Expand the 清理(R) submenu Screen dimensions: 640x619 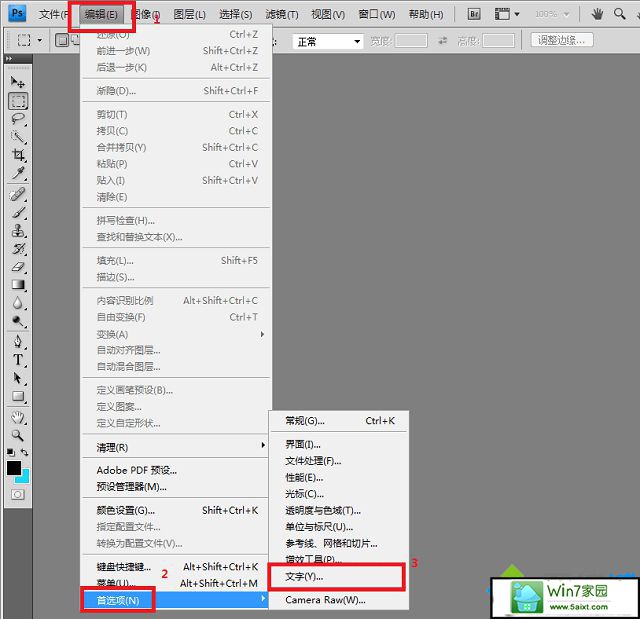pyautogui.click(x=177, y=447)
